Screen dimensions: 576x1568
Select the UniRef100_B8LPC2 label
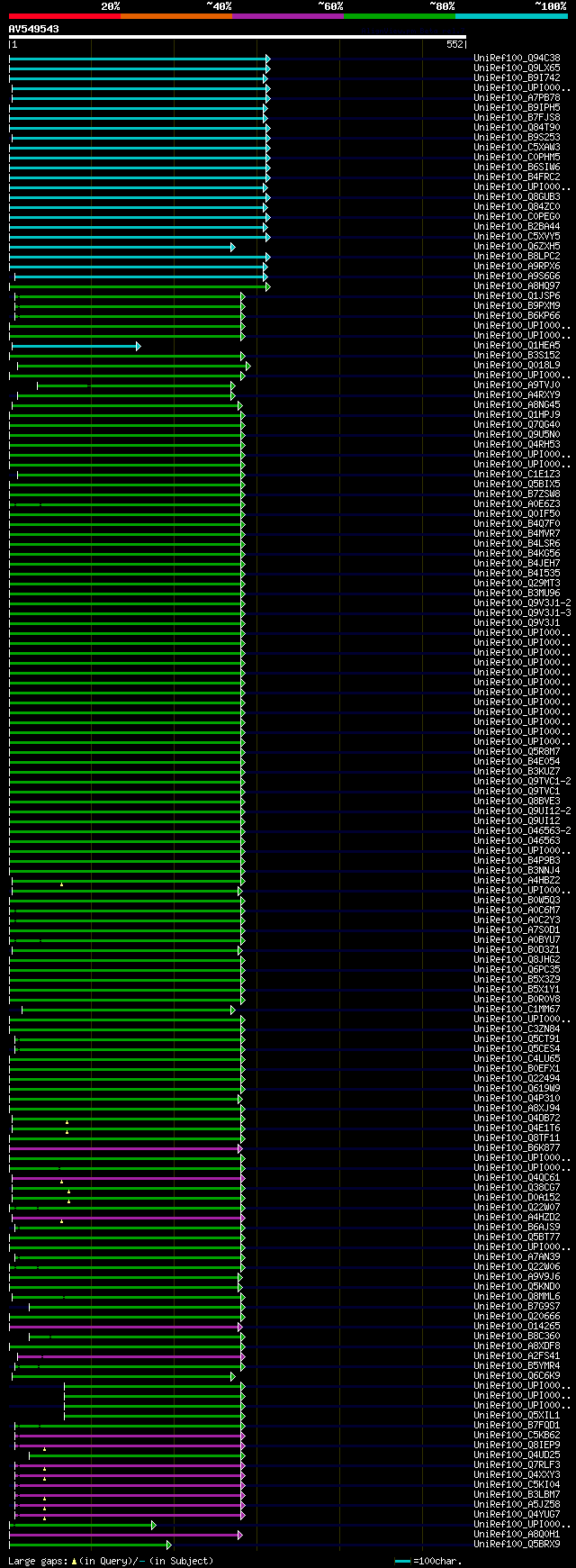pyautogui.click(x=517, y=257)
